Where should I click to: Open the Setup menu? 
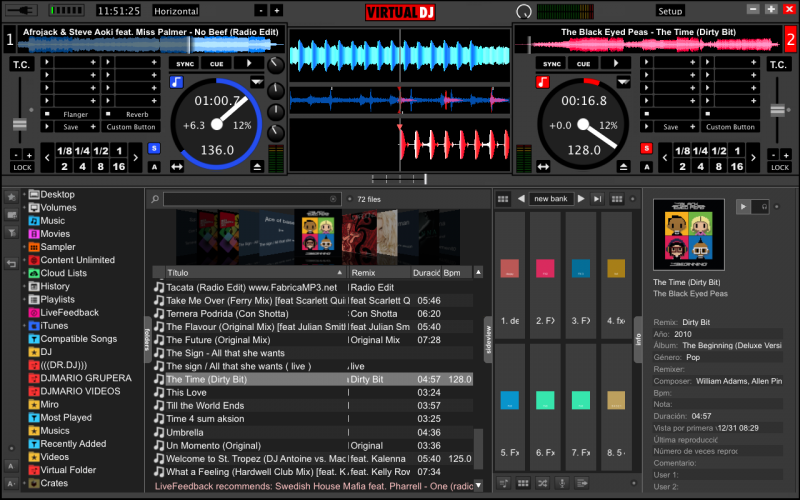pyautogui.click(x=671, y=10)
